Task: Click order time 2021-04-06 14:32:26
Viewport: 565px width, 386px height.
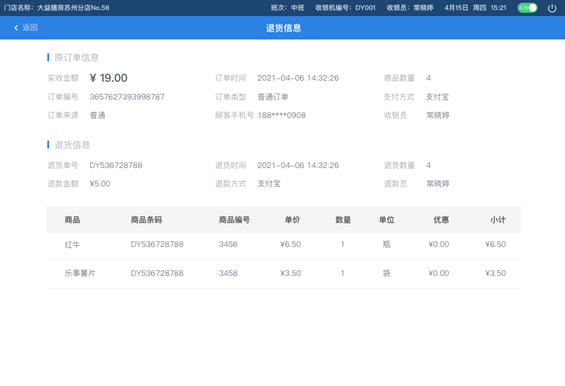Action: coord(298,78)
